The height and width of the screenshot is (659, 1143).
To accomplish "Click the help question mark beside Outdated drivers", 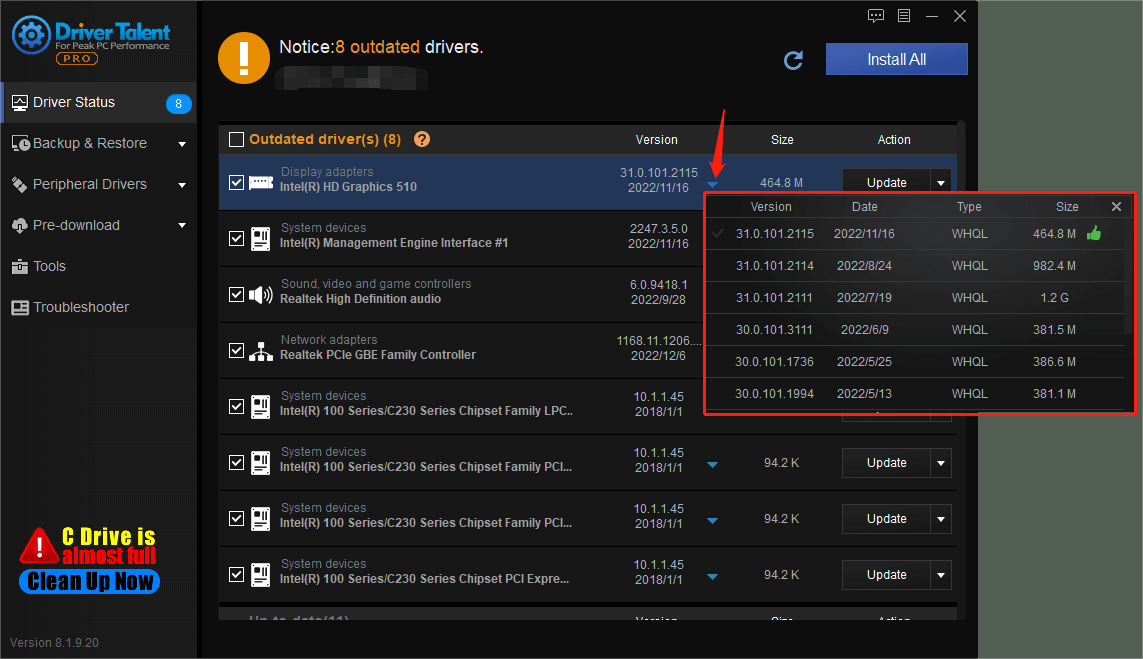I will 421,139.
